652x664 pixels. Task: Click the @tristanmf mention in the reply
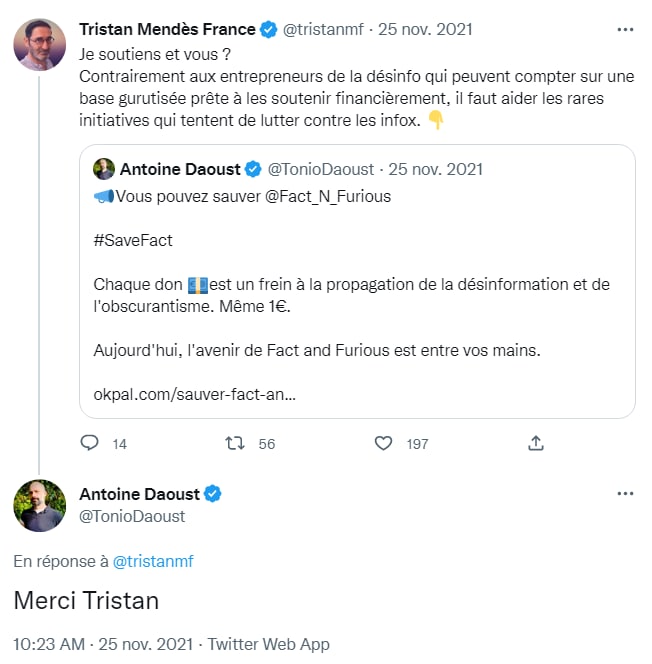point(153,561)
